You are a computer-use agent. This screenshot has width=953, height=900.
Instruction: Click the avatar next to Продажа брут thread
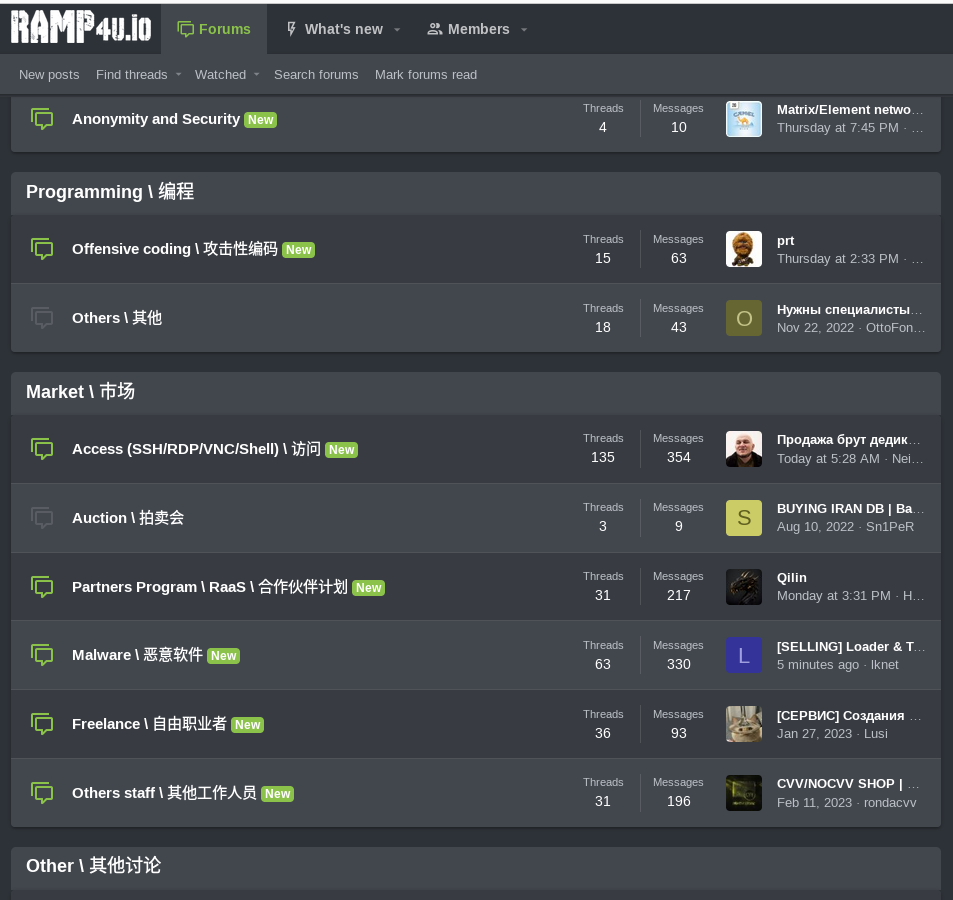tap(744, 449)
